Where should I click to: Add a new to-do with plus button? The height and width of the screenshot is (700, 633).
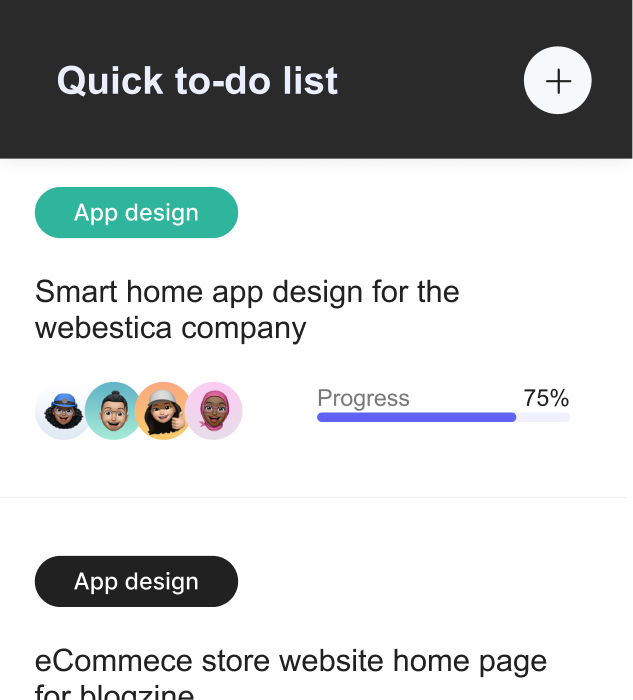coord(558,81)
